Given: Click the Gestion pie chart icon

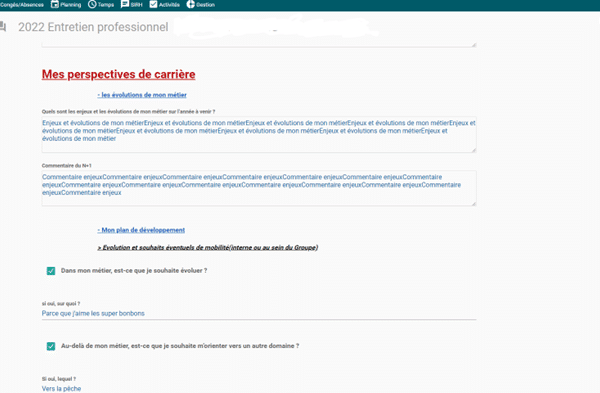Looking at the screenshot, I should [190, 4].
